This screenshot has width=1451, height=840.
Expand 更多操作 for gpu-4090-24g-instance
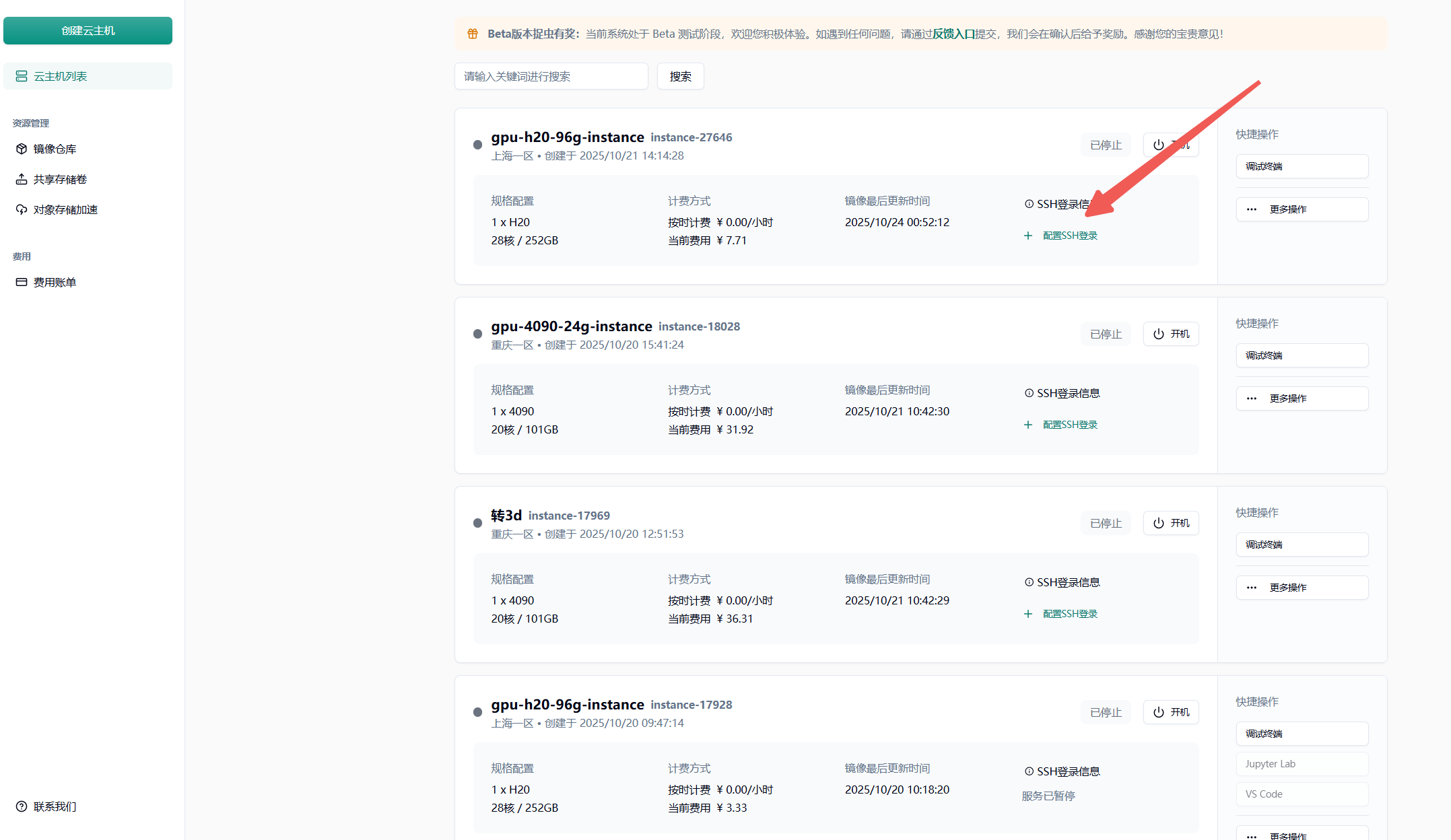pyautogui.click(x=1302, y=398)
